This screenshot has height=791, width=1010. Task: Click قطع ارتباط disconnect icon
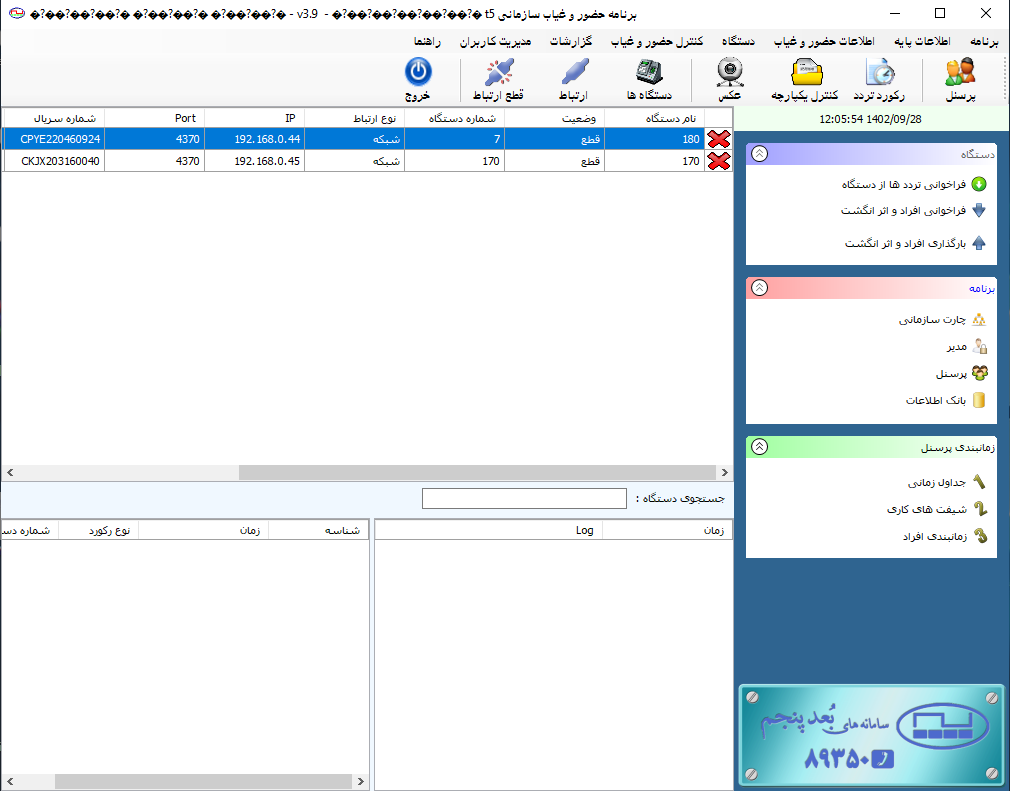point(499,73)
